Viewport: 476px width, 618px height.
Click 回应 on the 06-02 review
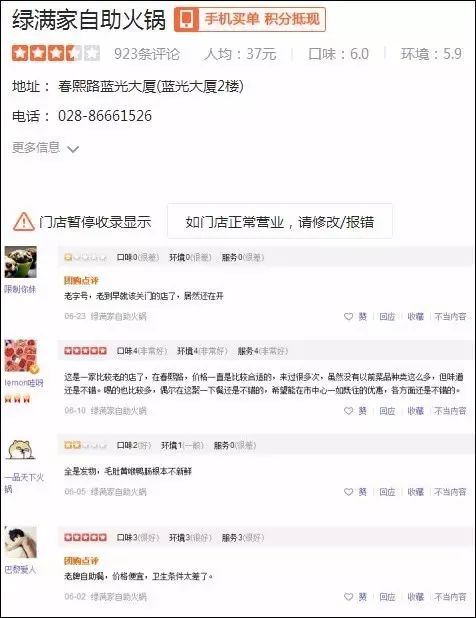coord(387,597)
